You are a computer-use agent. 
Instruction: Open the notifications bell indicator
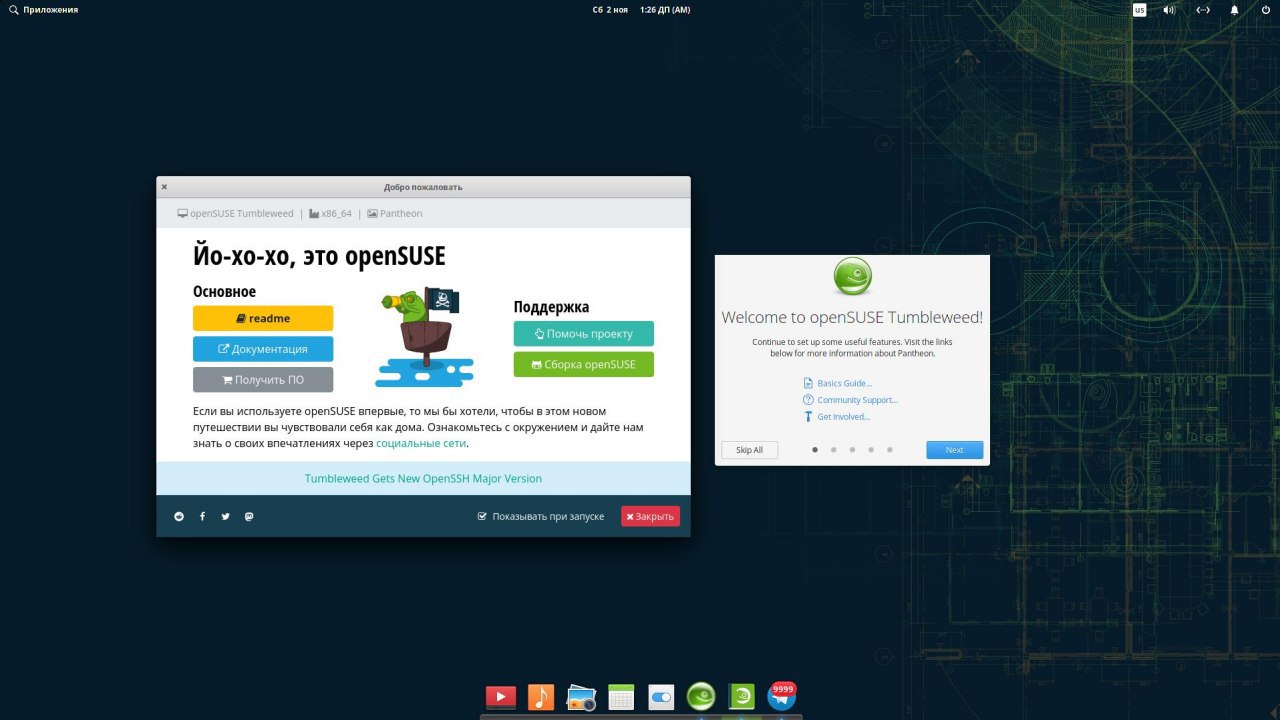pos(1235,10)
